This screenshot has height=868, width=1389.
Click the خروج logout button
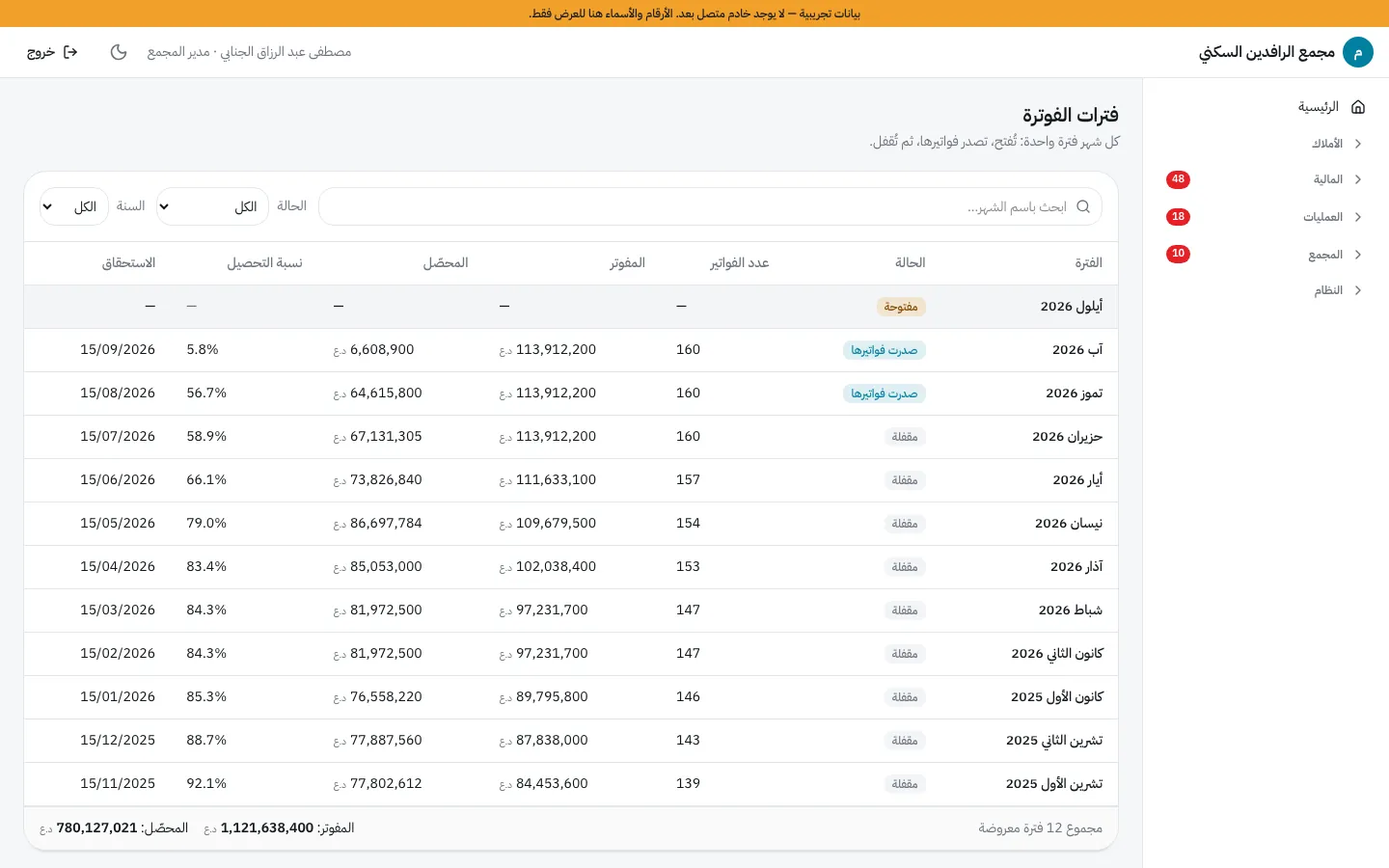[52, 52]
